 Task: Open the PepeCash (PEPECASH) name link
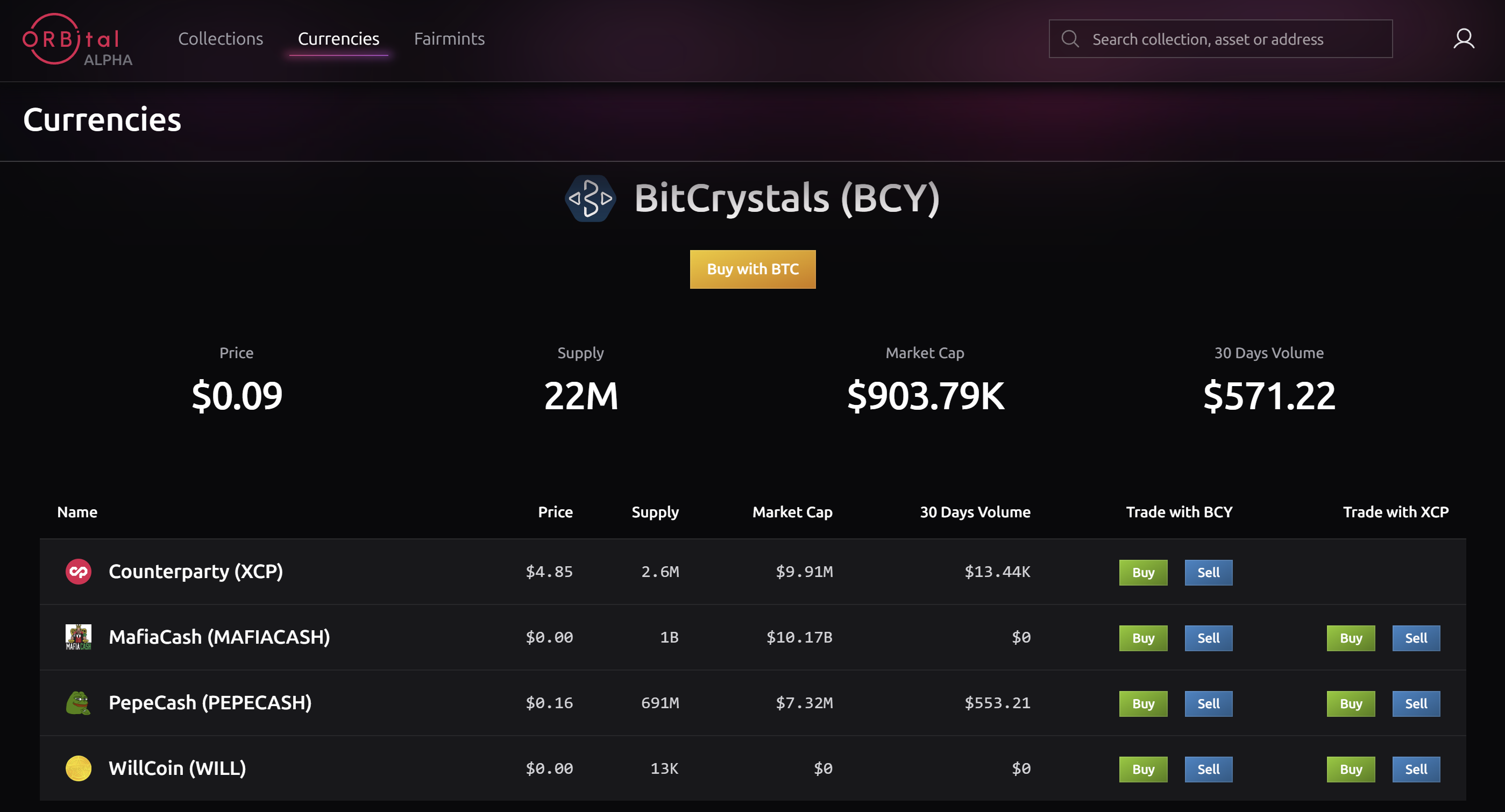(x=210, y=703)
